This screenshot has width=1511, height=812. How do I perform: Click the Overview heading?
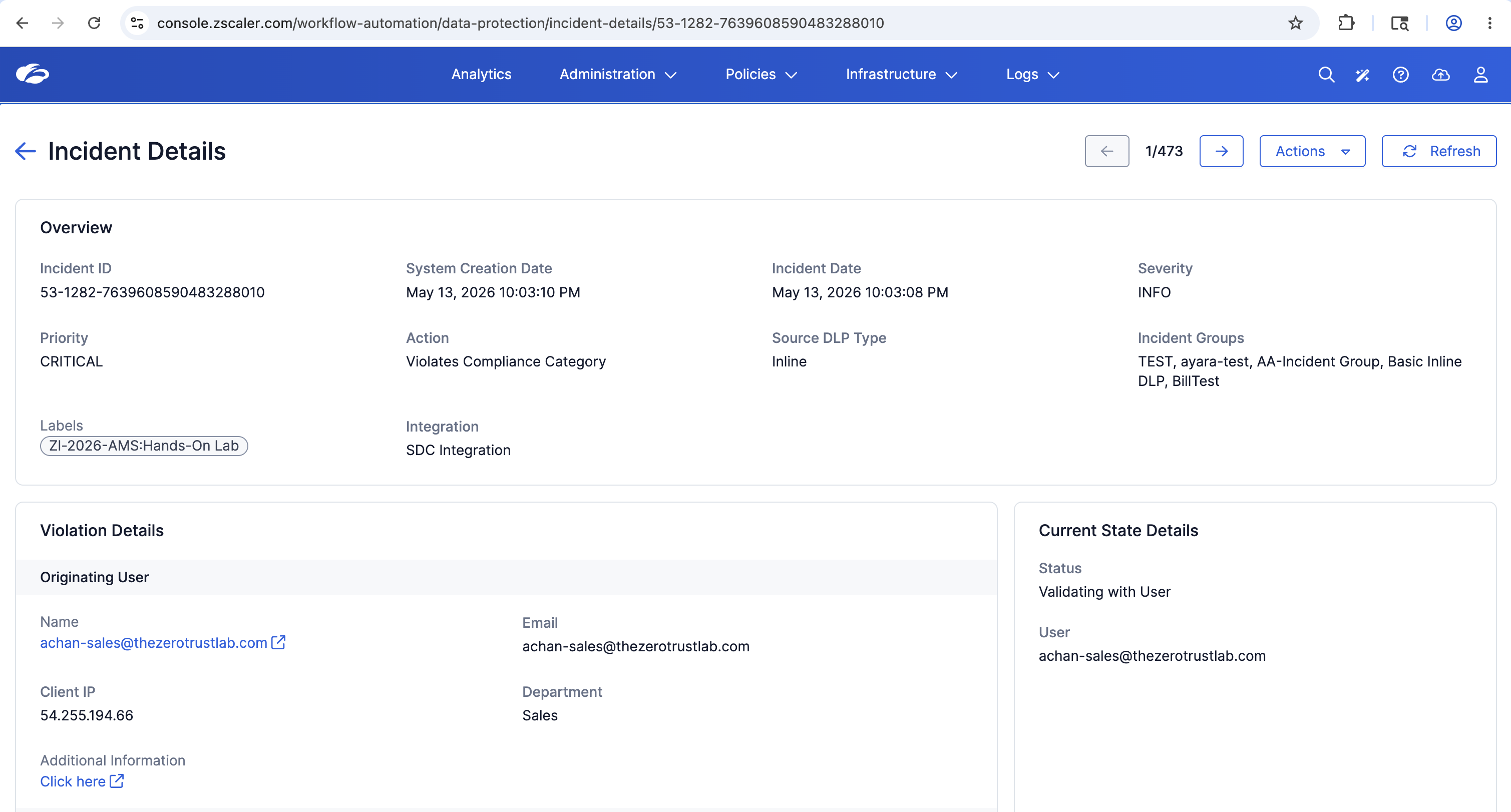76,228
